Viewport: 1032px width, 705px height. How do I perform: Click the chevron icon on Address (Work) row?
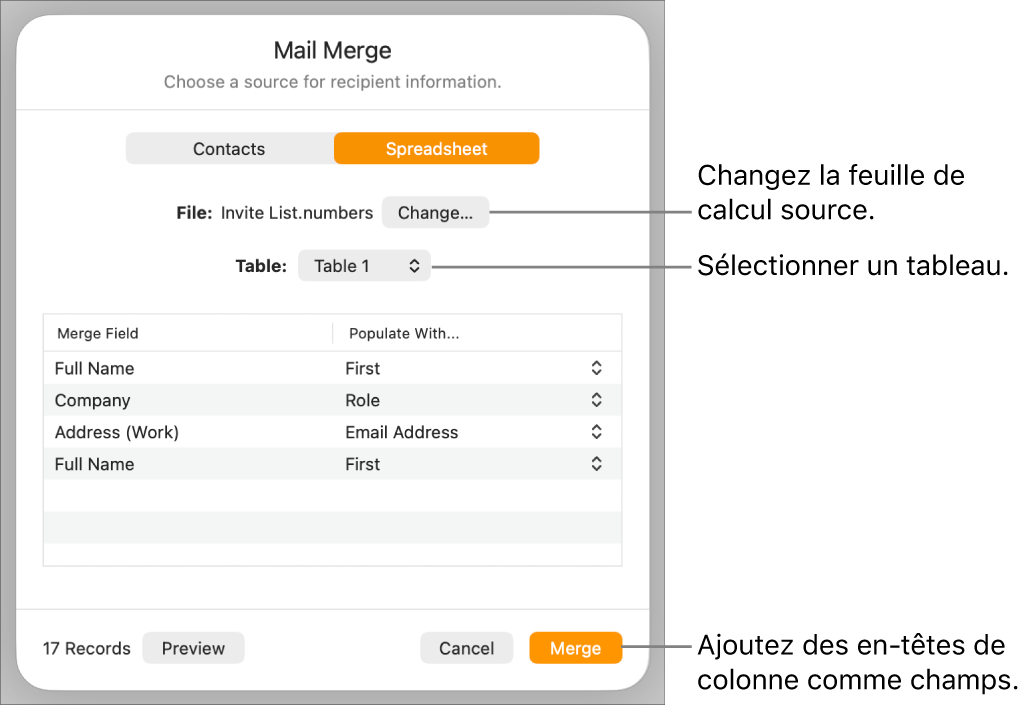point(596,432)
